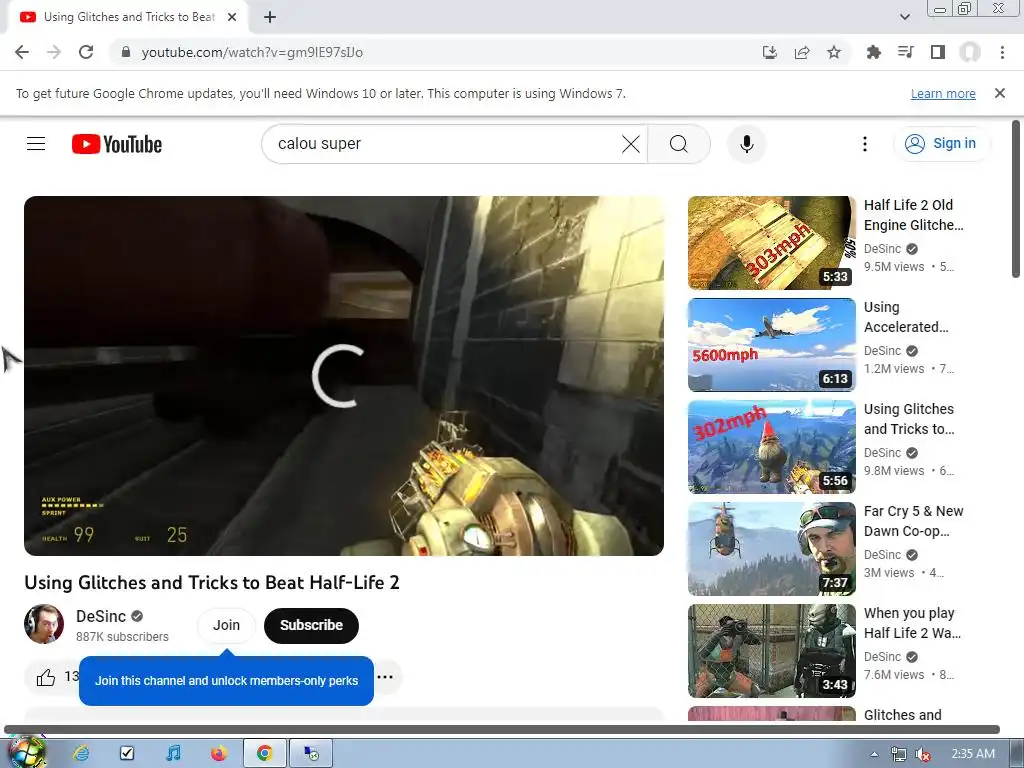
Task: Open DeSinc channel avatar
Action: (x=44, y=624)
